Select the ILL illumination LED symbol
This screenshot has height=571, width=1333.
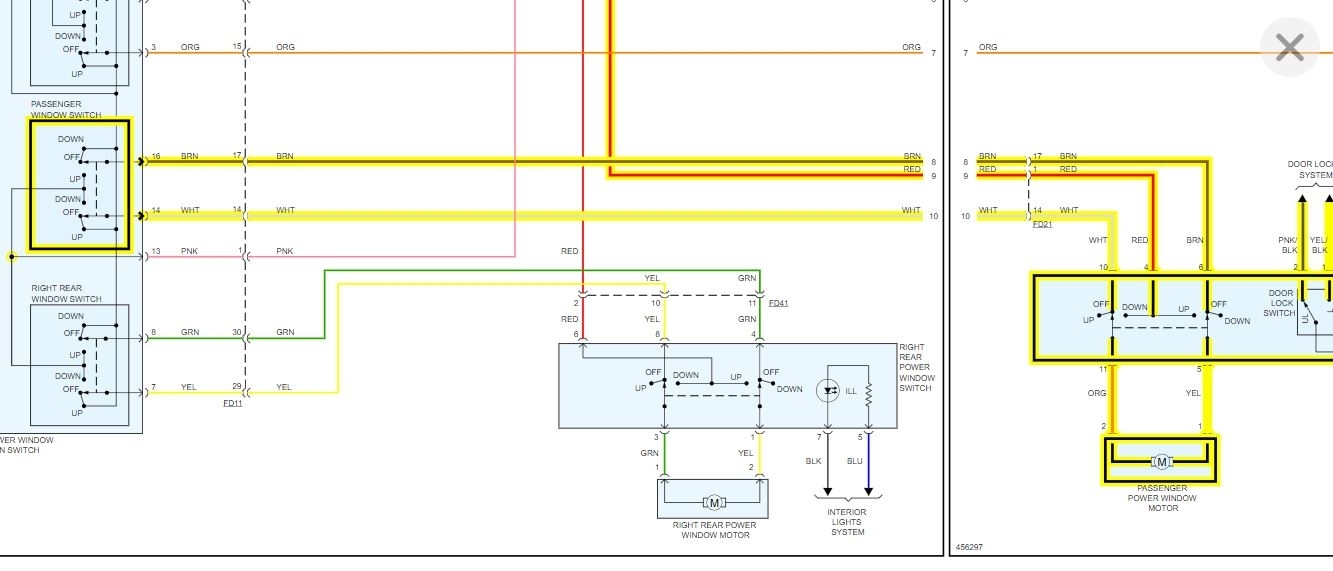point(827,391)
